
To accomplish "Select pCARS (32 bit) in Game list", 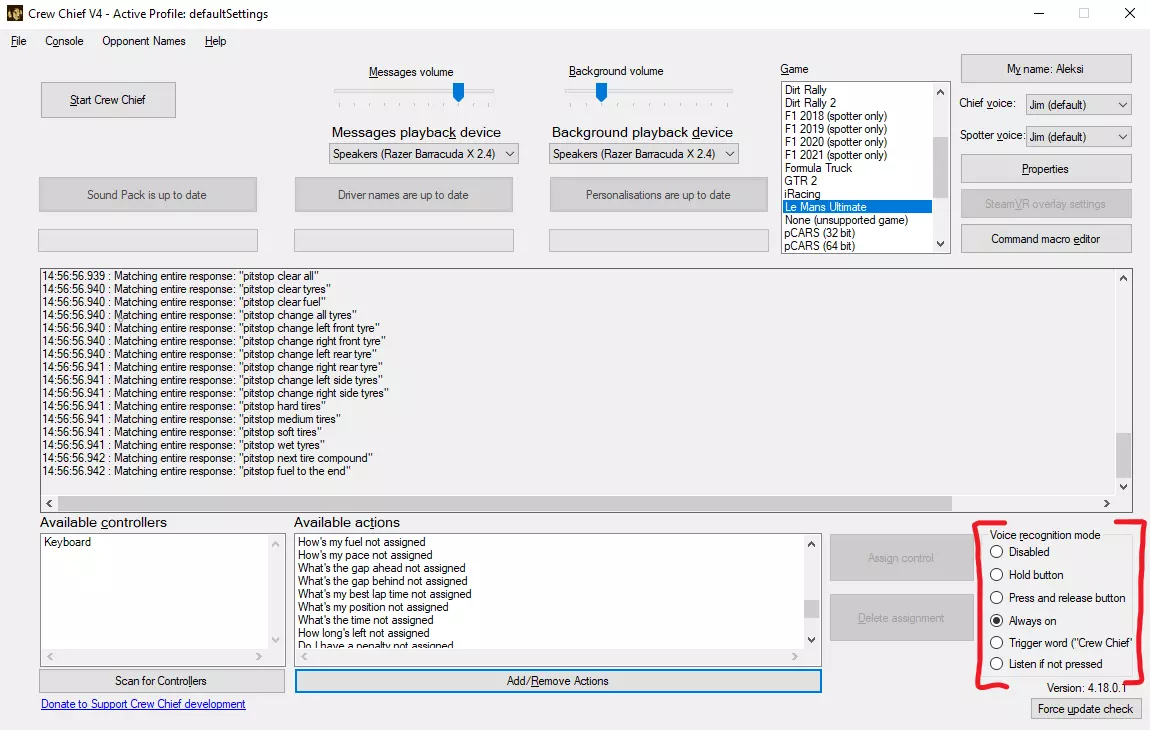I will click(x=819, y=233).
